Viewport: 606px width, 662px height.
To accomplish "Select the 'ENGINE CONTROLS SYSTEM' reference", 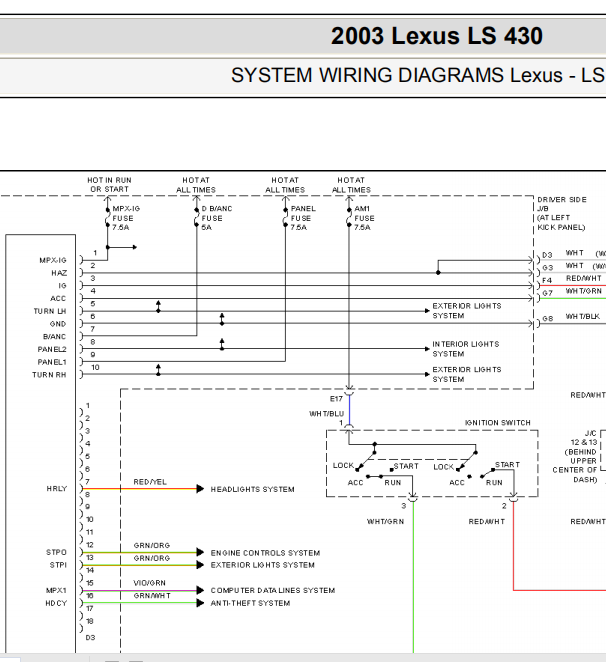I will pos(265,553).
